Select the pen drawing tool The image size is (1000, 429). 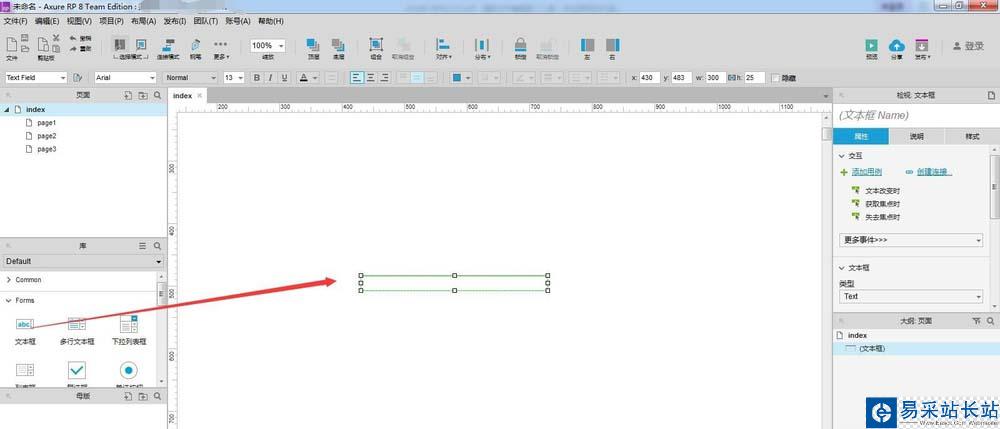[195, 45]
